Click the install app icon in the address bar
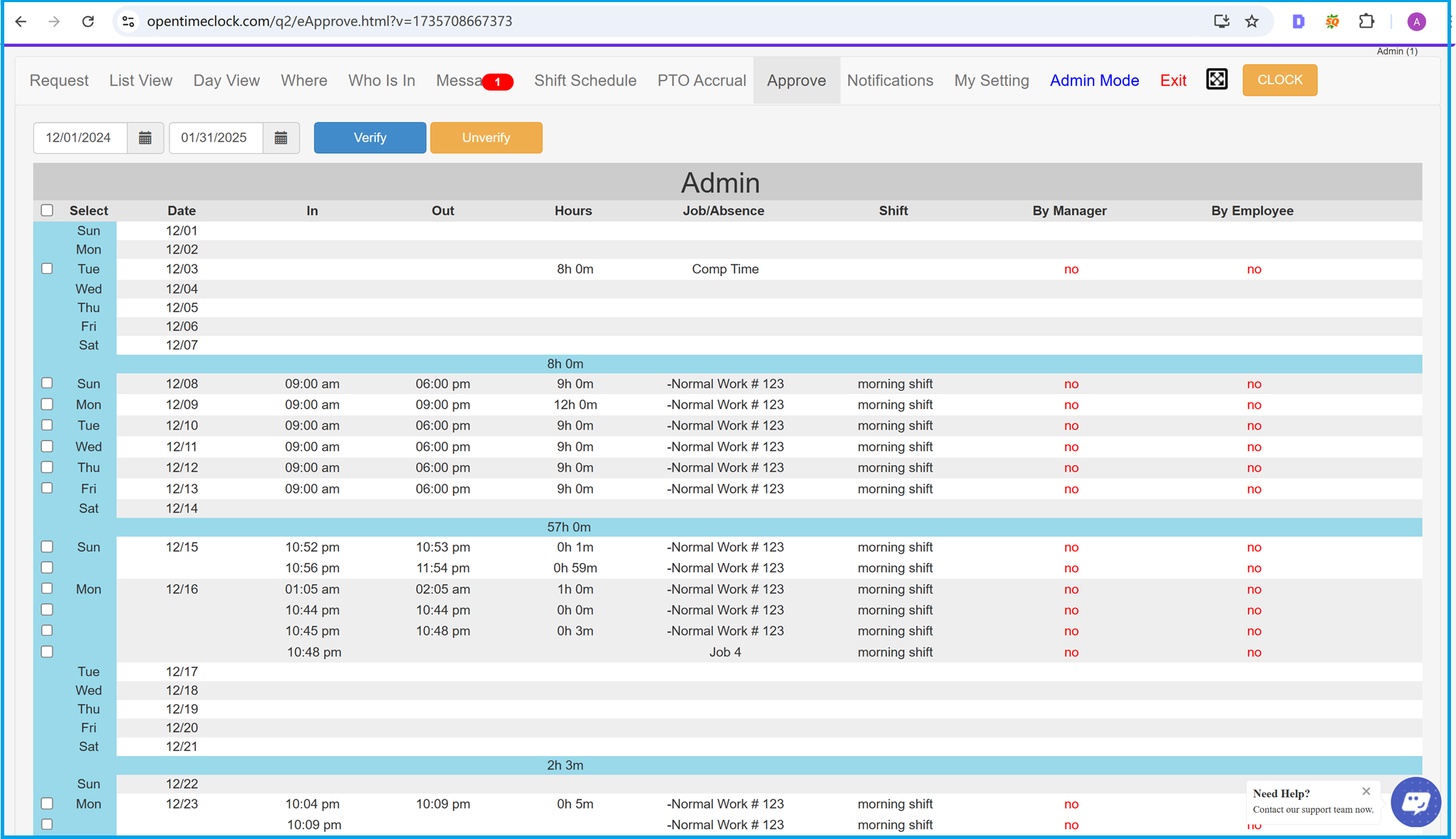Image resolution: width=1456 pixels, height=839 pixels. (1221, 21)
